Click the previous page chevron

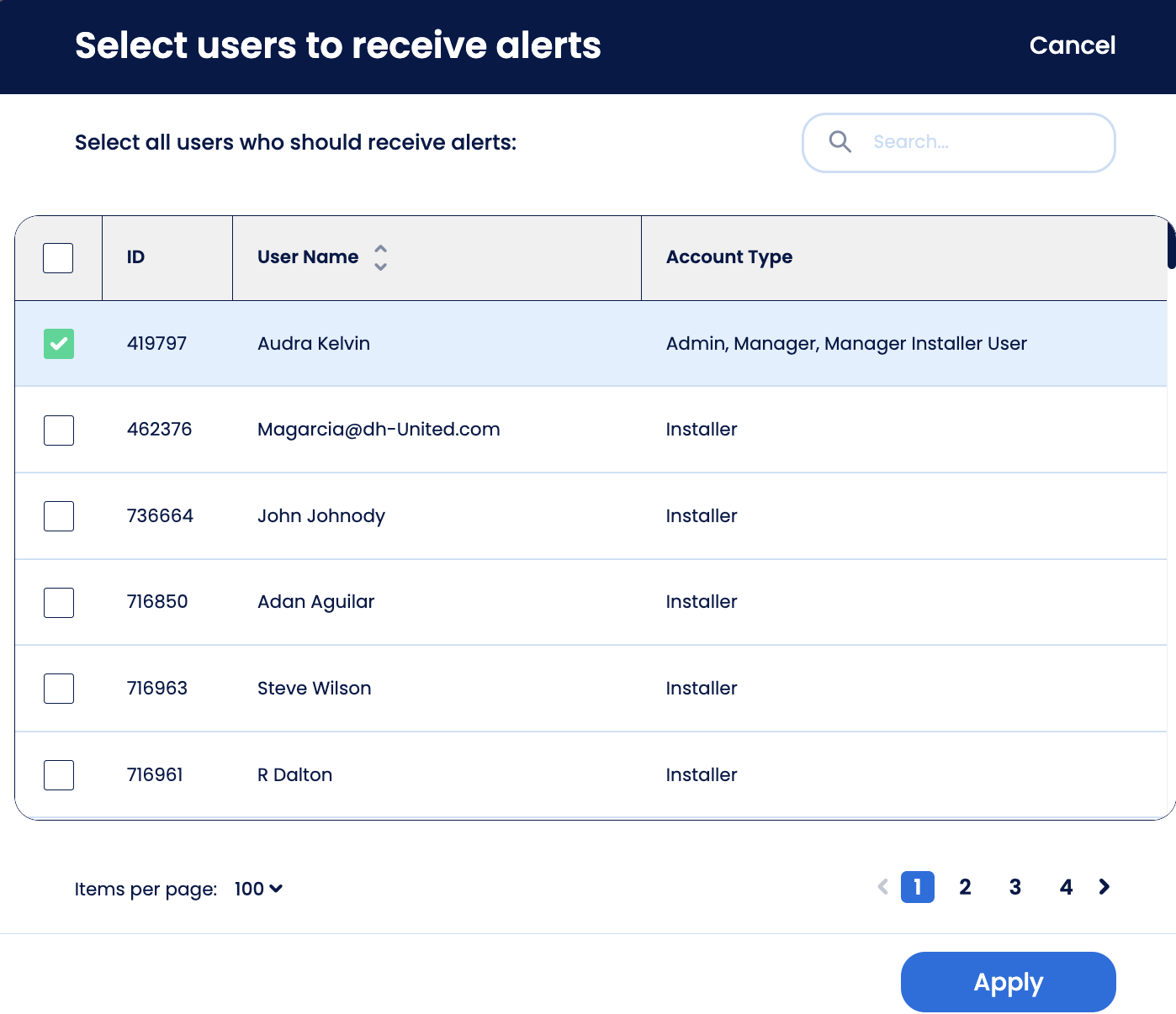[x=882, y=887]
